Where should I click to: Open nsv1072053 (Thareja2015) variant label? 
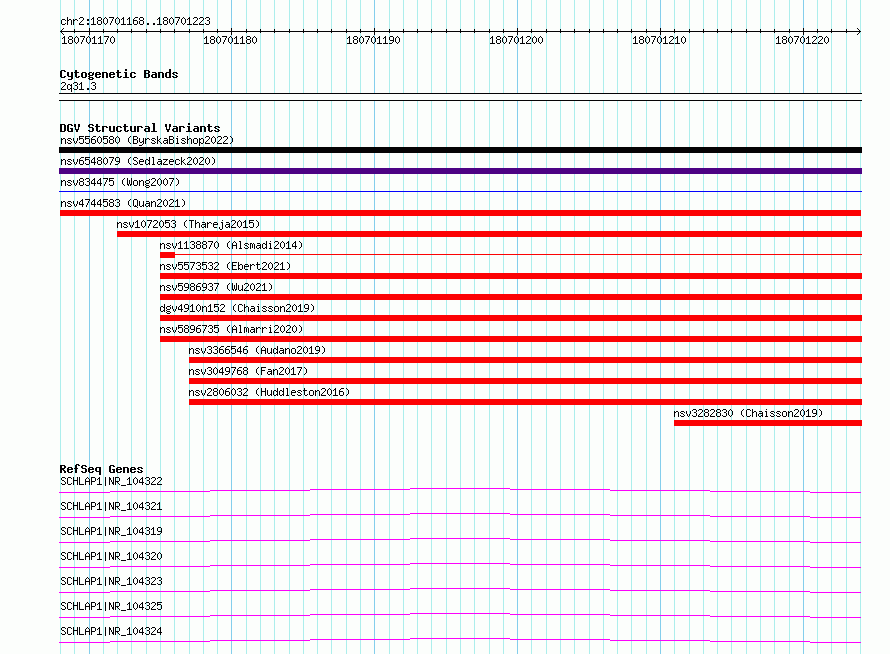[188, 224]
